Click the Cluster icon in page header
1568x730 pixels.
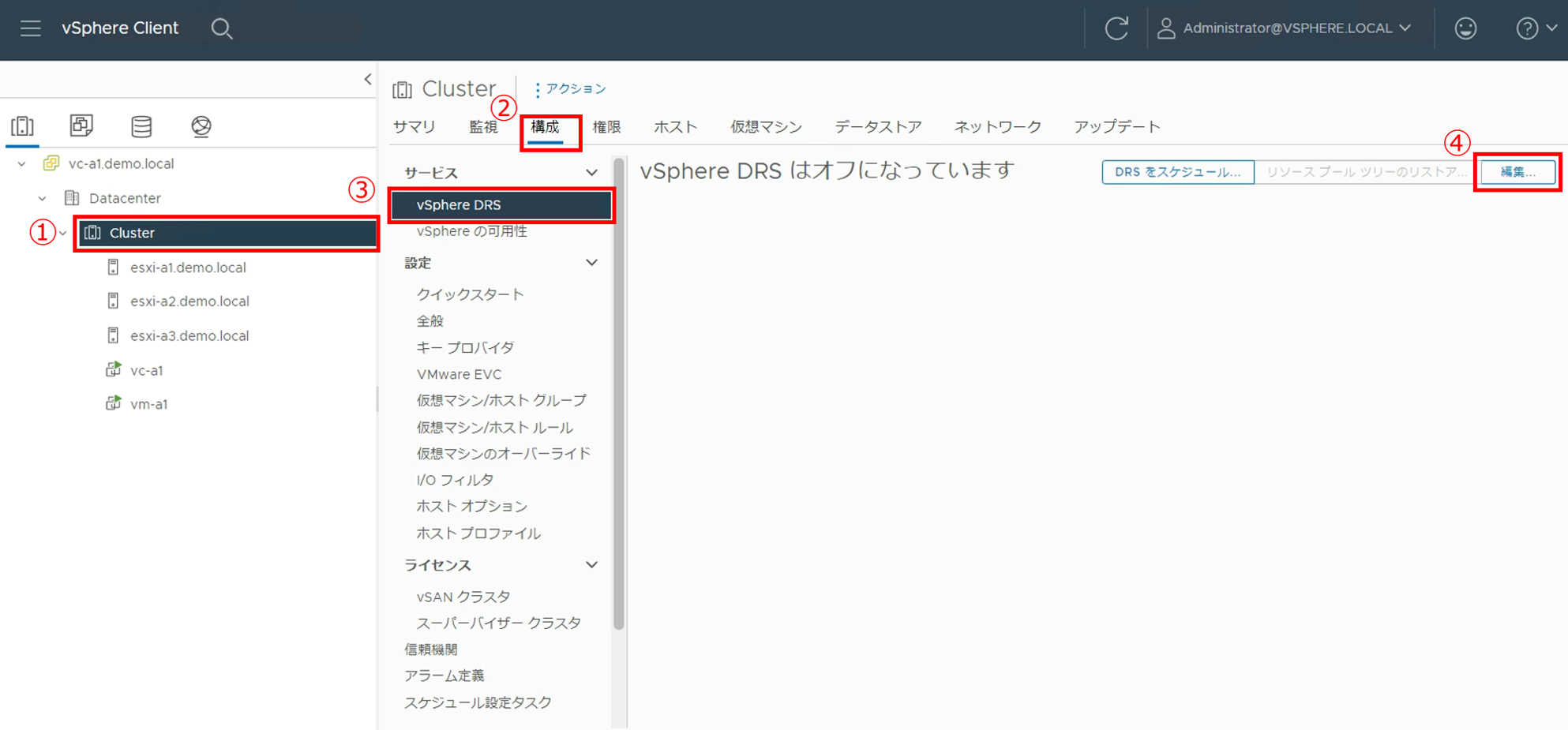(x=403, y=89)
